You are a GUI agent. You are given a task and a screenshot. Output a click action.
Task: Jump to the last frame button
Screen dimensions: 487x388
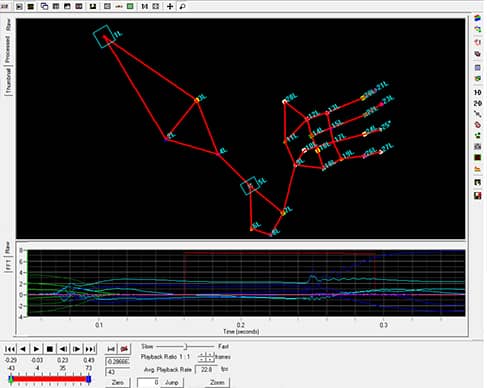(x=90, y=349)
